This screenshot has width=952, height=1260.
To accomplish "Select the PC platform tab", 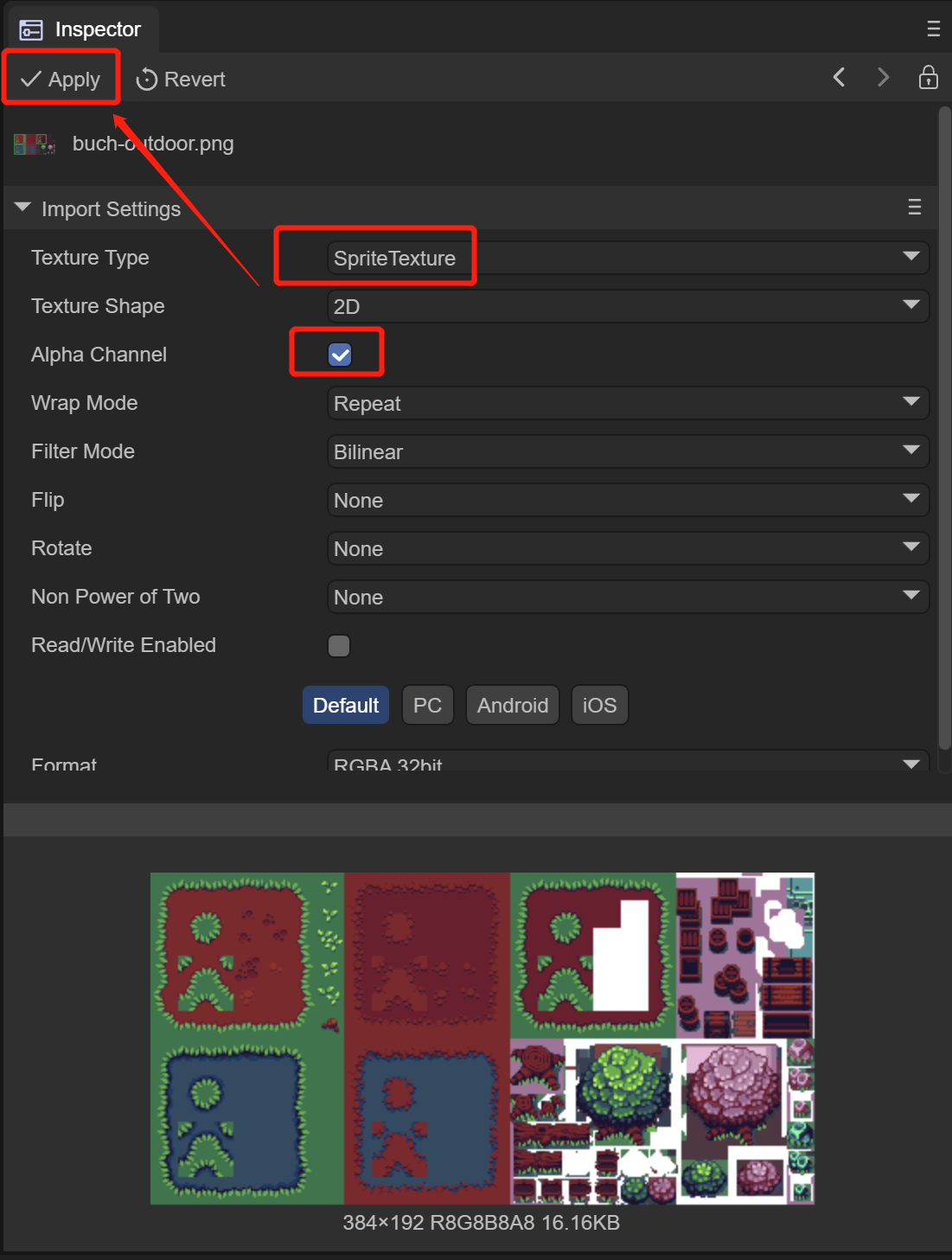I will (x=427, y=706).
